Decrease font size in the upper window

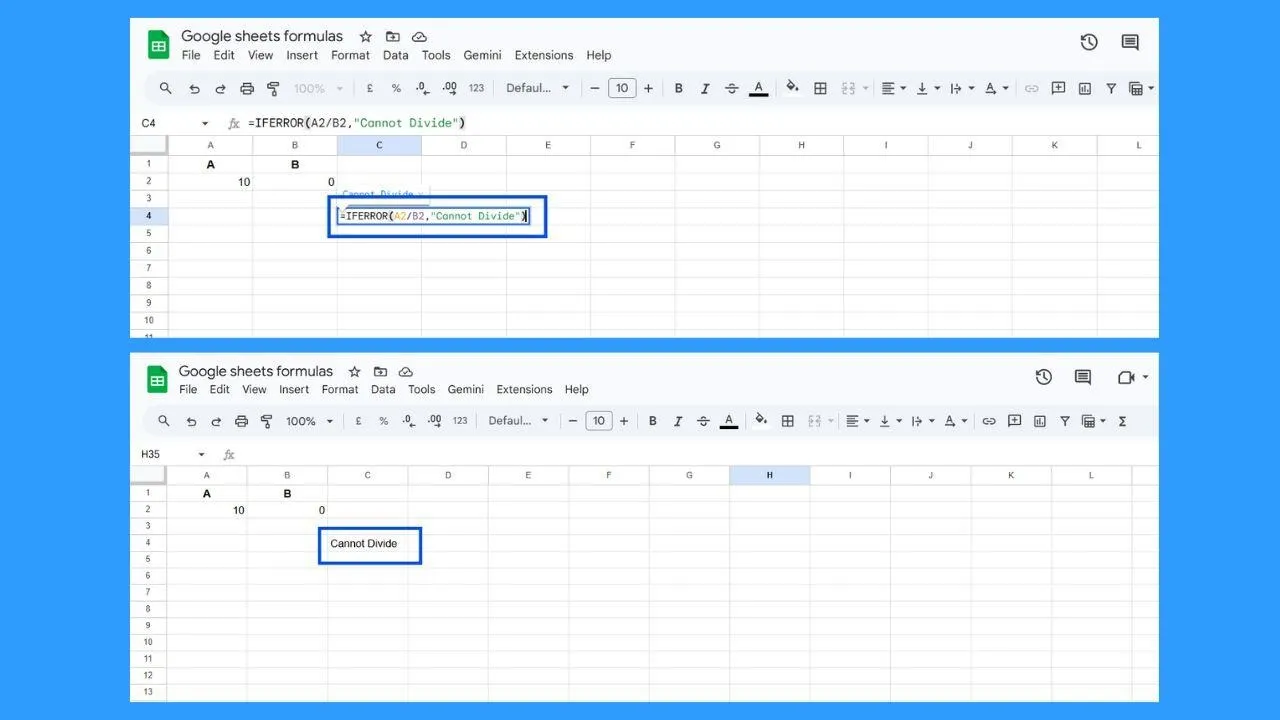(595, 88)
